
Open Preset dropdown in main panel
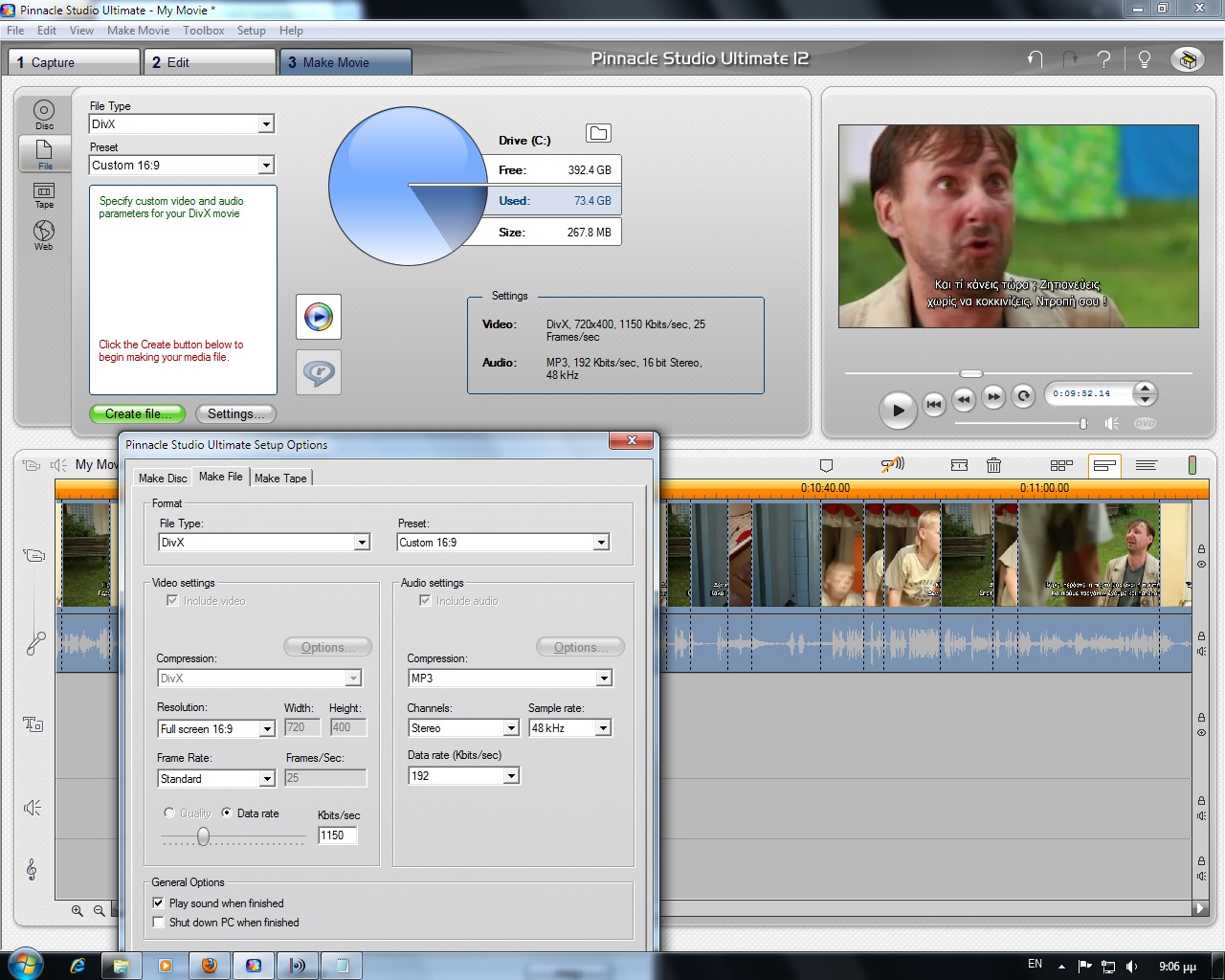tap(266, 166)
